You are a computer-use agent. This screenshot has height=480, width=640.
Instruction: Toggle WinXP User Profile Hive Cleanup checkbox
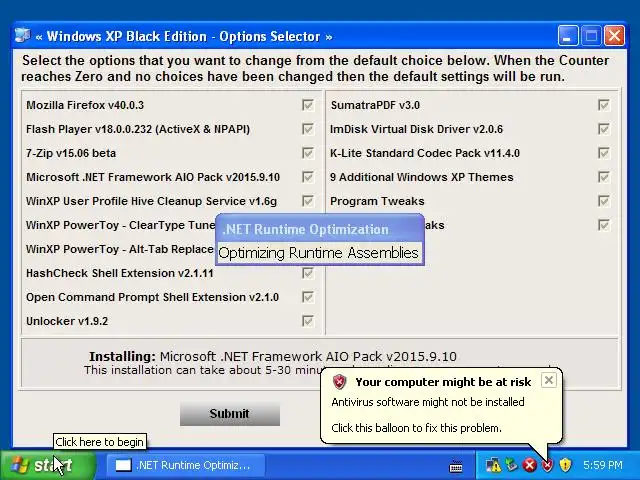[308, 201]
